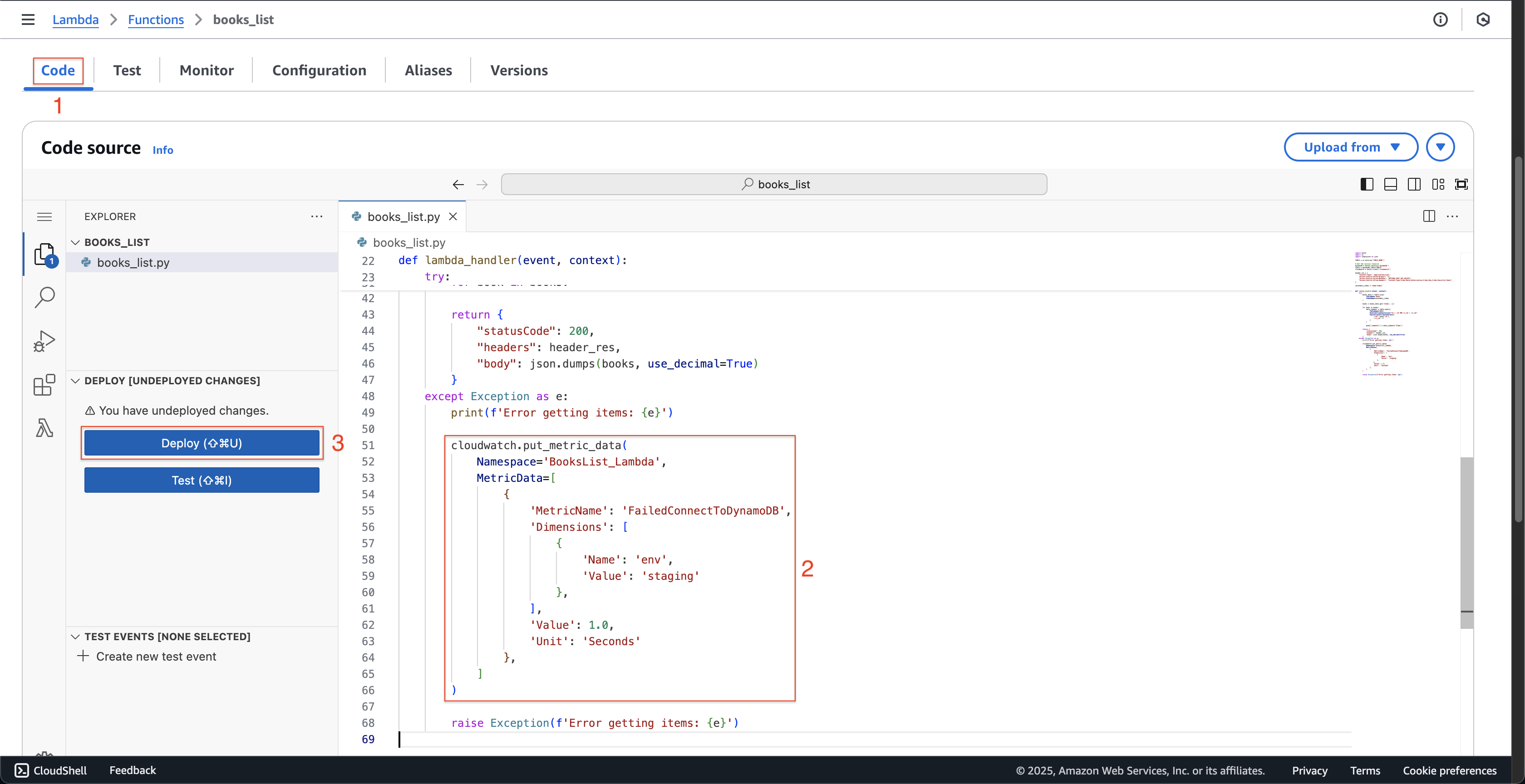Click the Extensions icon in sidebar
Image resolution: width=1525 pixels, height=784 pixels.
[44, 387]
